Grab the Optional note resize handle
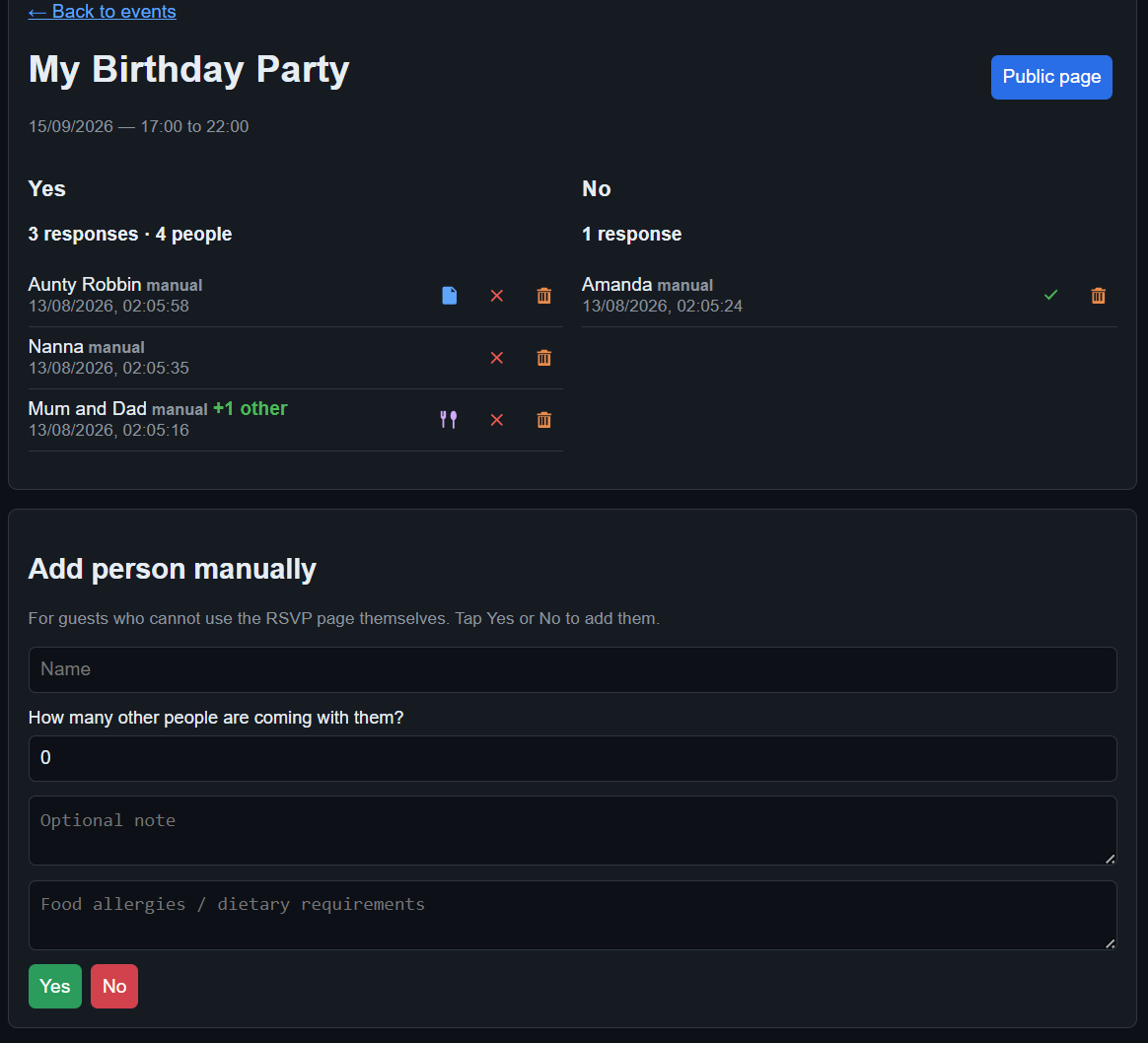The width and height of the screenshot is (1148, 1043). (x=1110, y=859)
